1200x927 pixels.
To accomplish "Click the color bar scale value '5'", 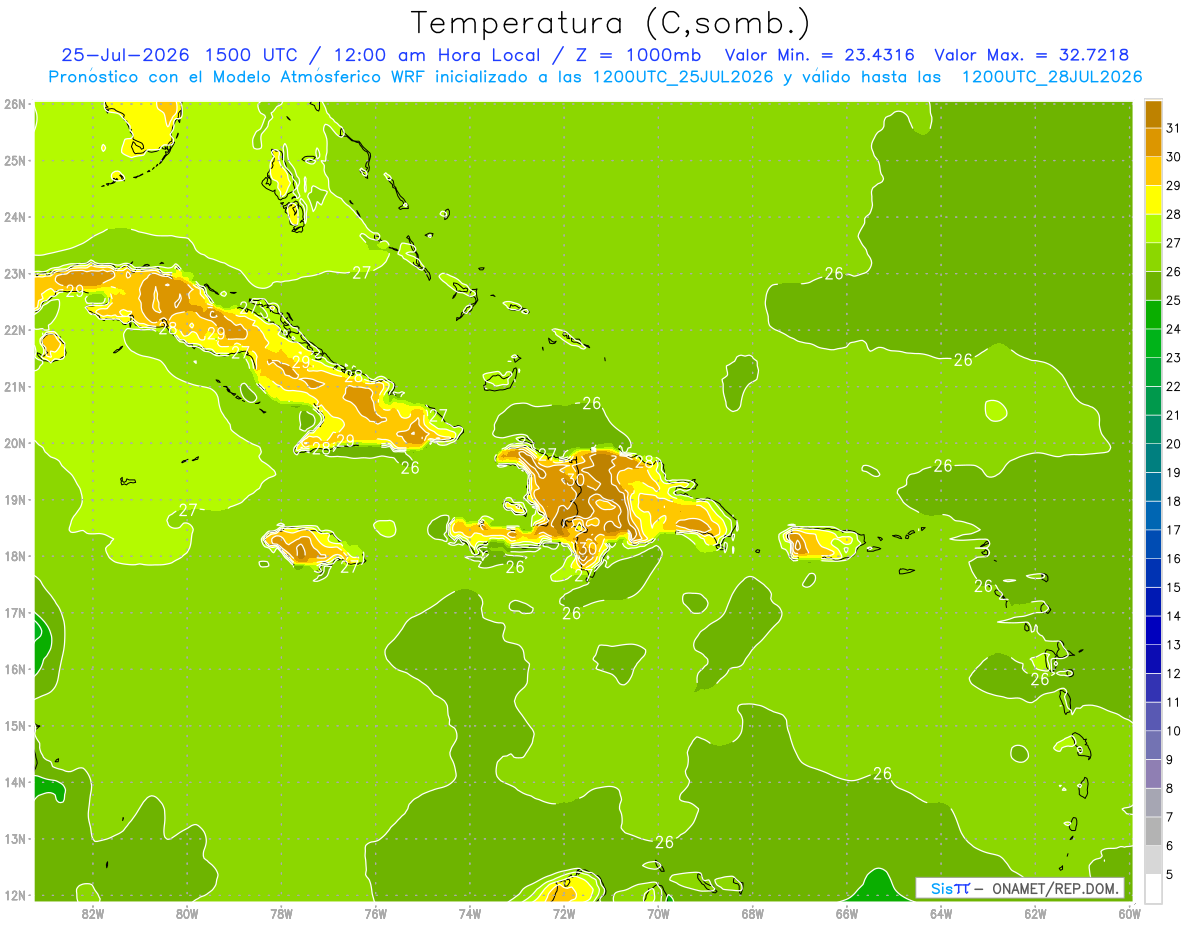I will pyautogui.click(x=1170, y=874).
